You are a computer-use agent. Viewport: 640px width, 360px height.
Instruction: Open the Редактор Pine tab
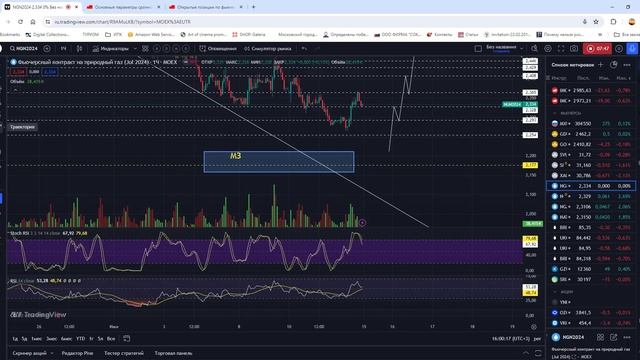pos(78,353)
